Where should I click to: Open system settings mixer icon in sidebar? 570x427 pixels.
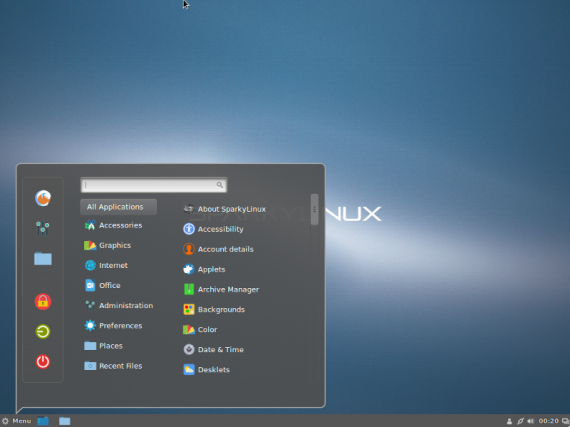pyautogui.click(x=43, y=228)
